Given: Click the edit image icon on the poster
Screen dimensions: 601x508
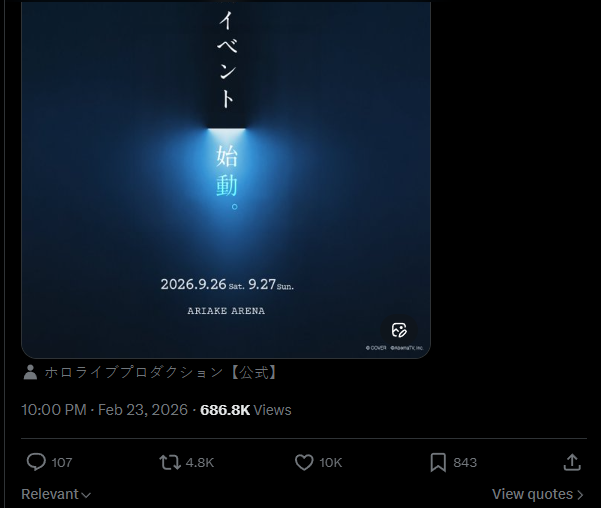Looking at the screenshot, I should point(399,330).
